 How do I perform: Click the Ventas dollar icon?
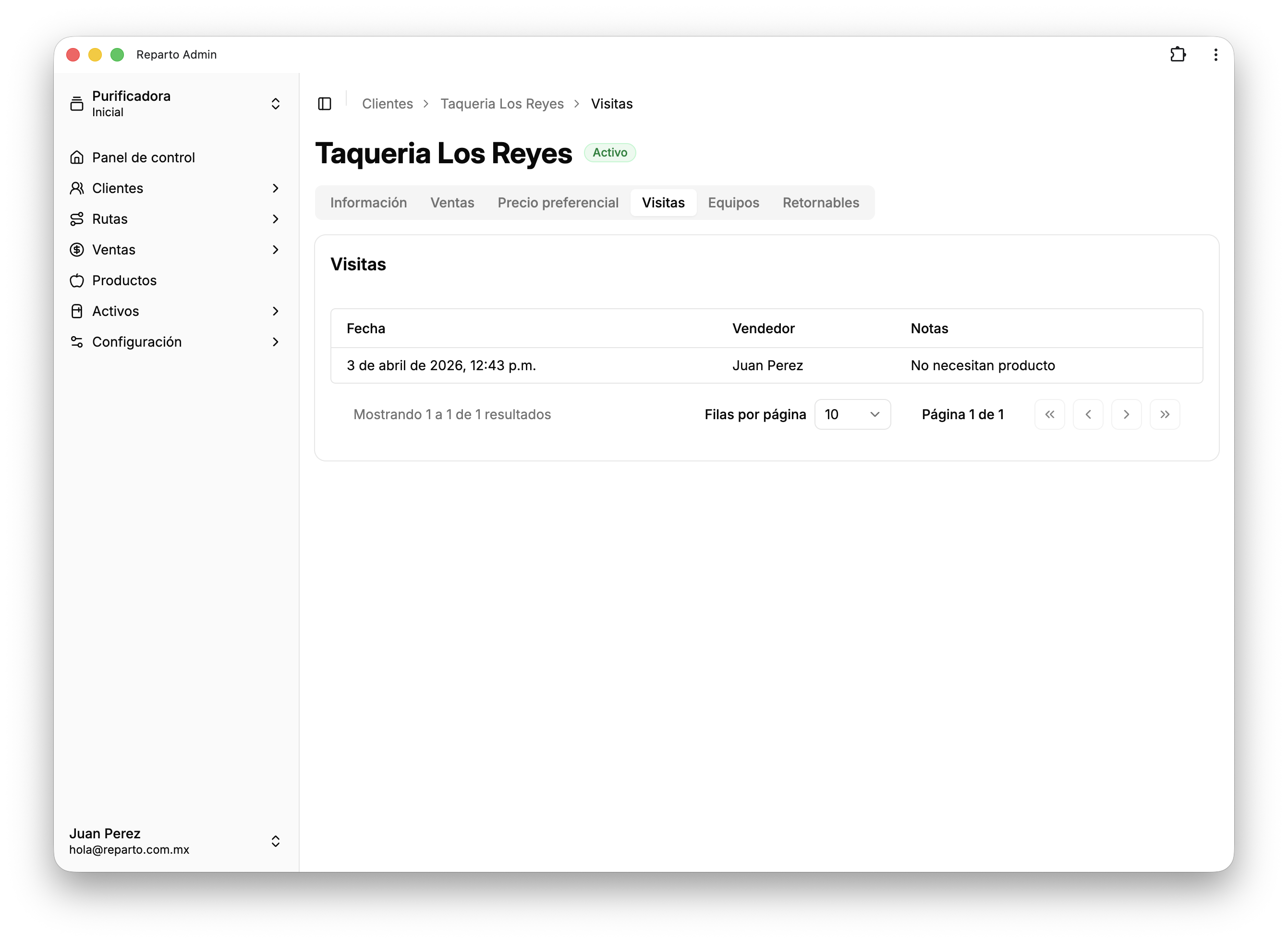[76, 250]
